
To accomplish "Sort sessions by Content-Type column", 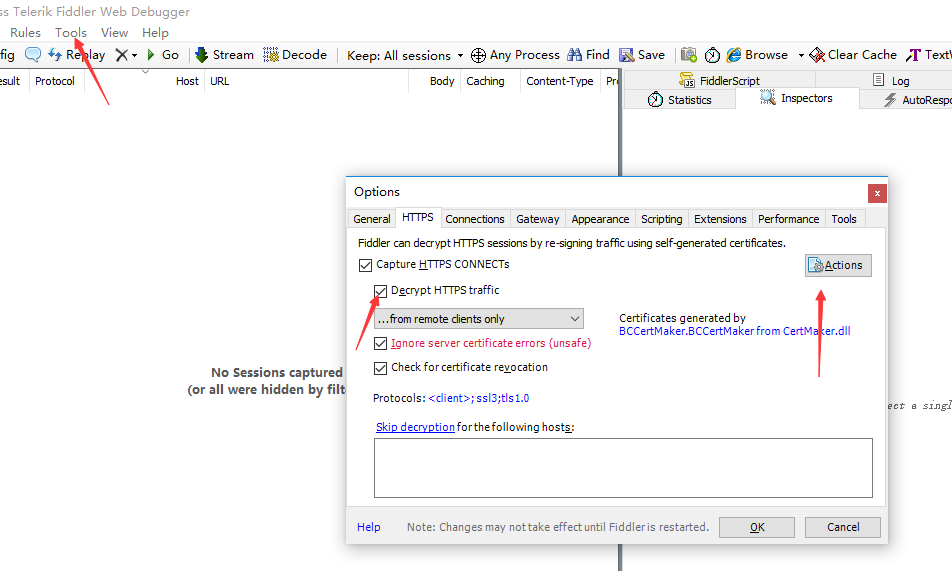I will click(x=560, y=81).
